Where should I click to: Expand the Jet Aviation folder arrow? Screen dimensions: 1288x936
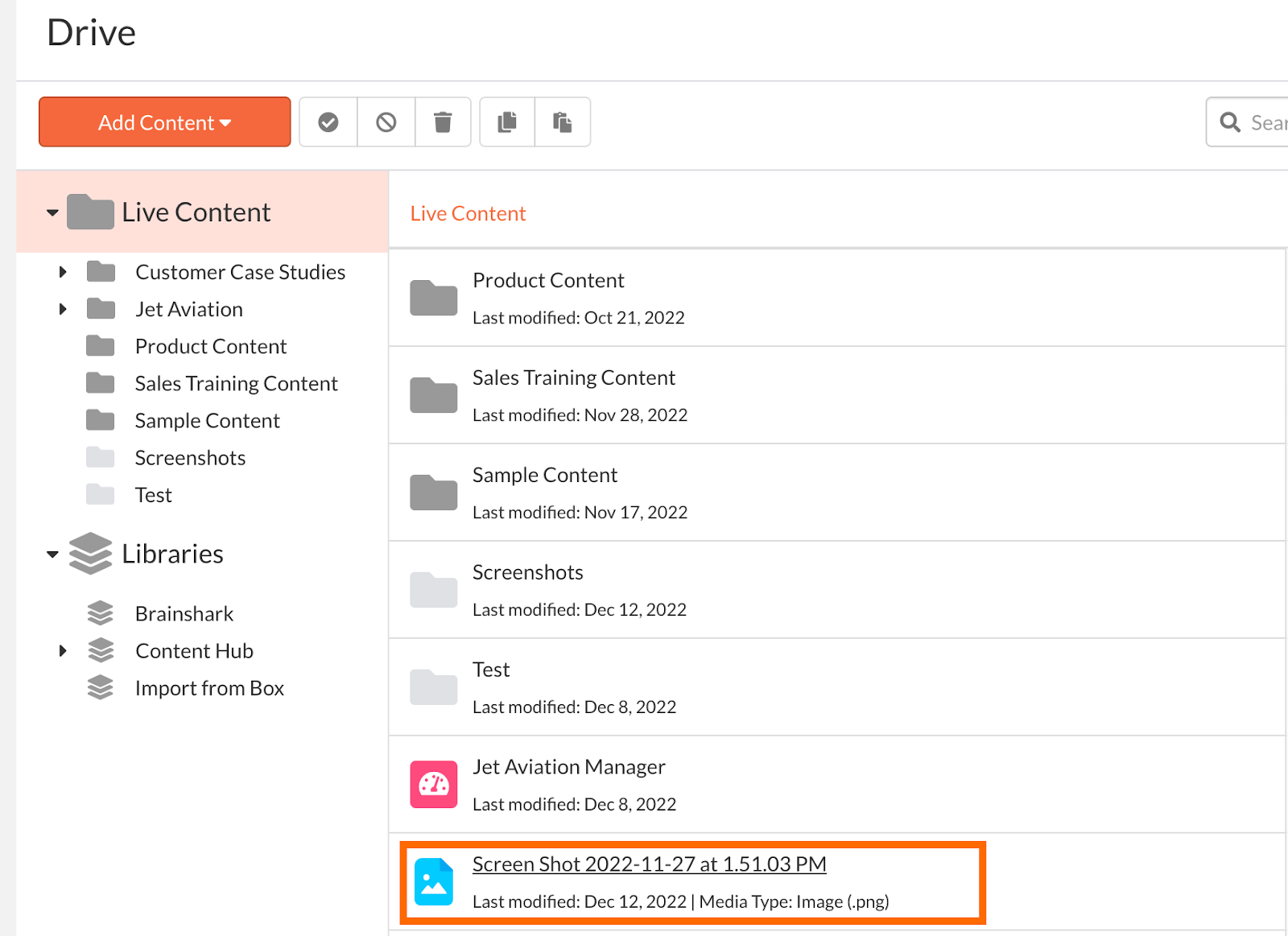[63, 309]
